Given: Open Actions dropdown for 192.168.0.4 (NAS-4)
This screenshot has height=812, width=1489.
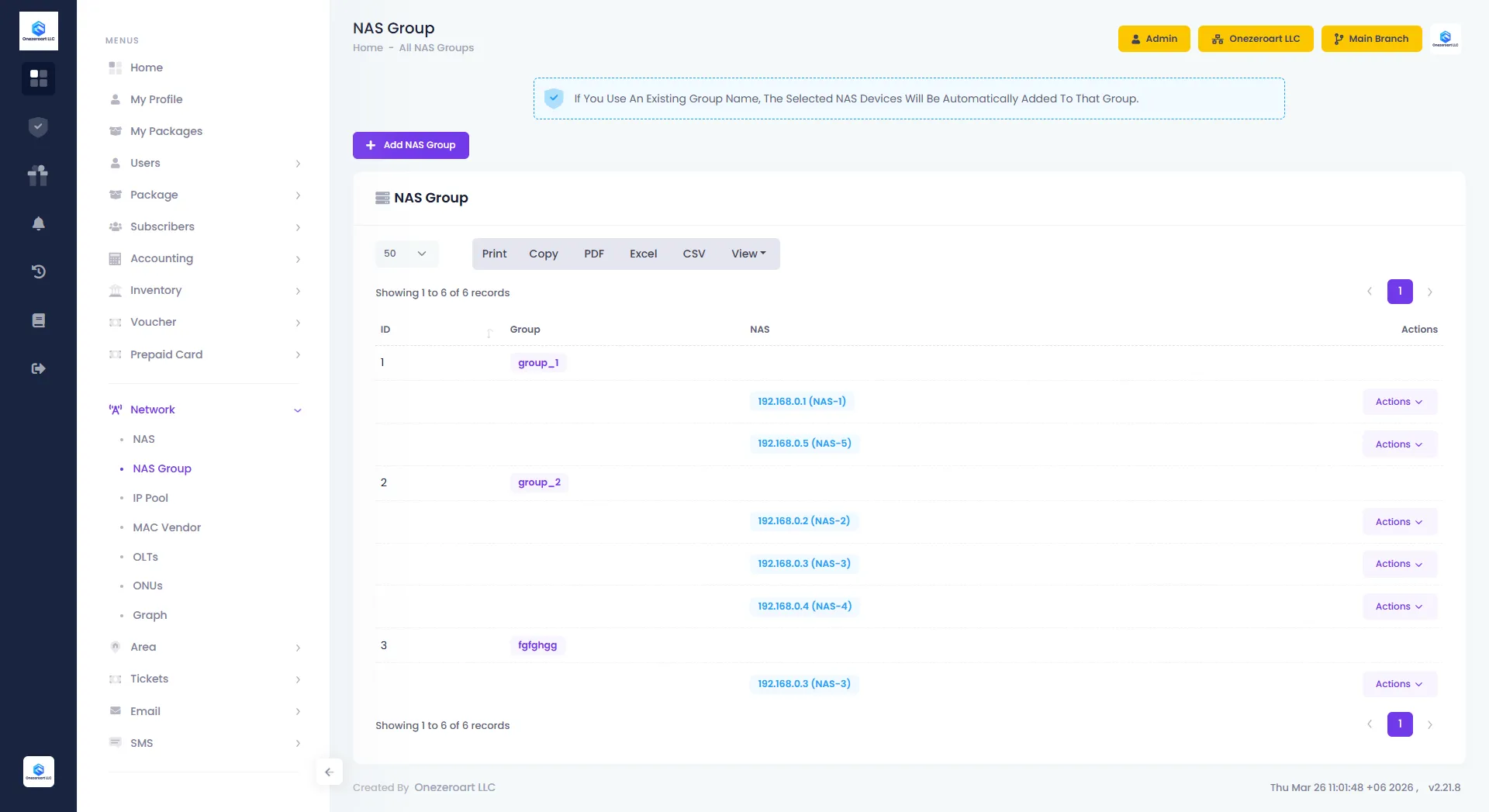Looking at the screenshot, I should coord(1399,606).
